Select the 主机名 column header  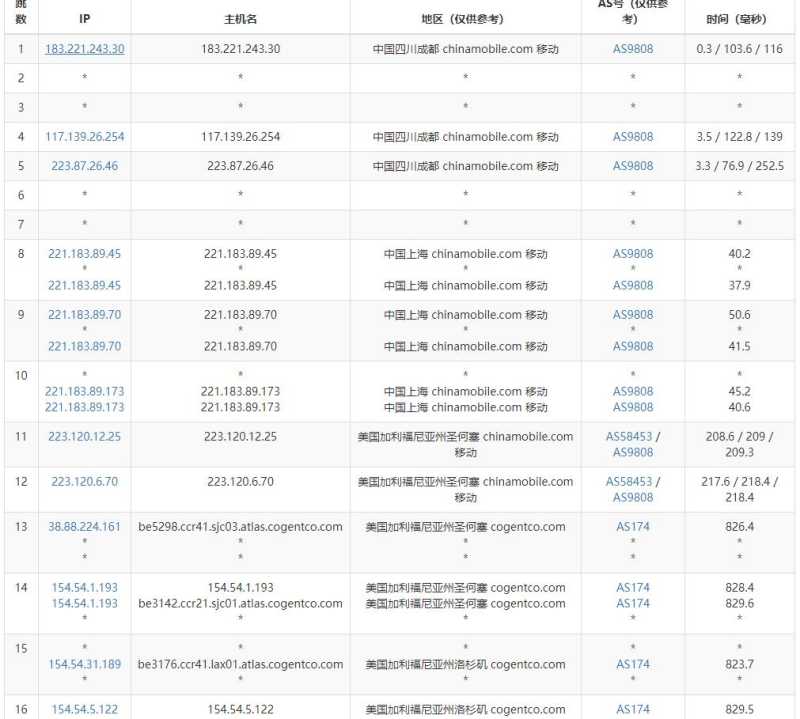[x=239, y=18]
